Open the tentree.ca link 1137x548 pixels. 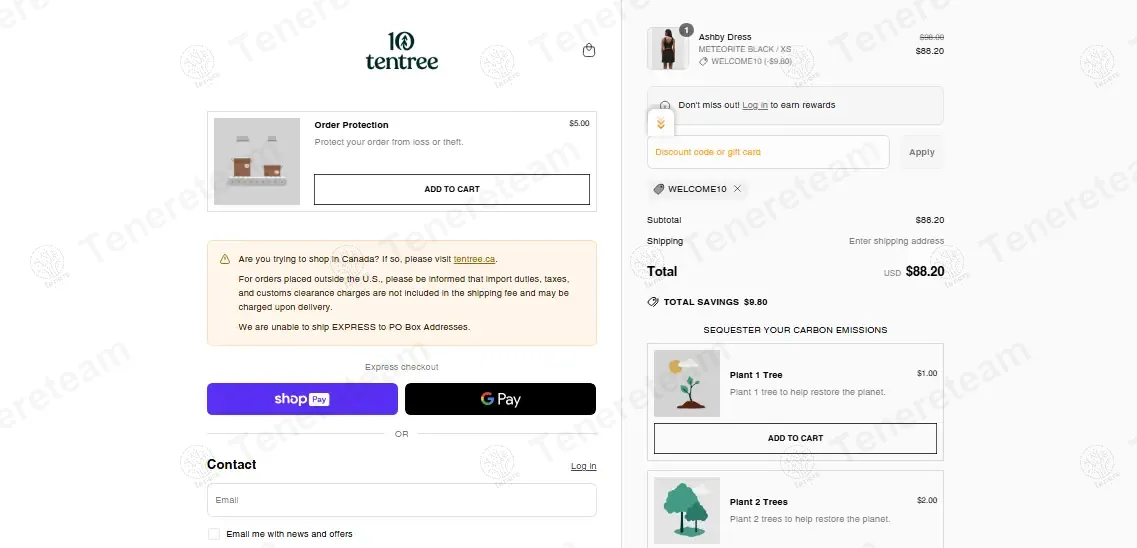pos(474,259)
